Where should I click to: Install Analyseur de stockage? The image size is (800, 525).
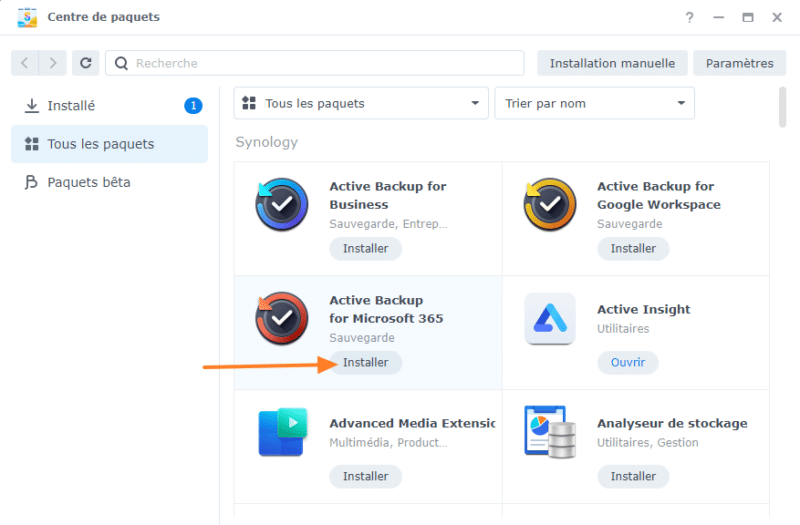(633, 476)
